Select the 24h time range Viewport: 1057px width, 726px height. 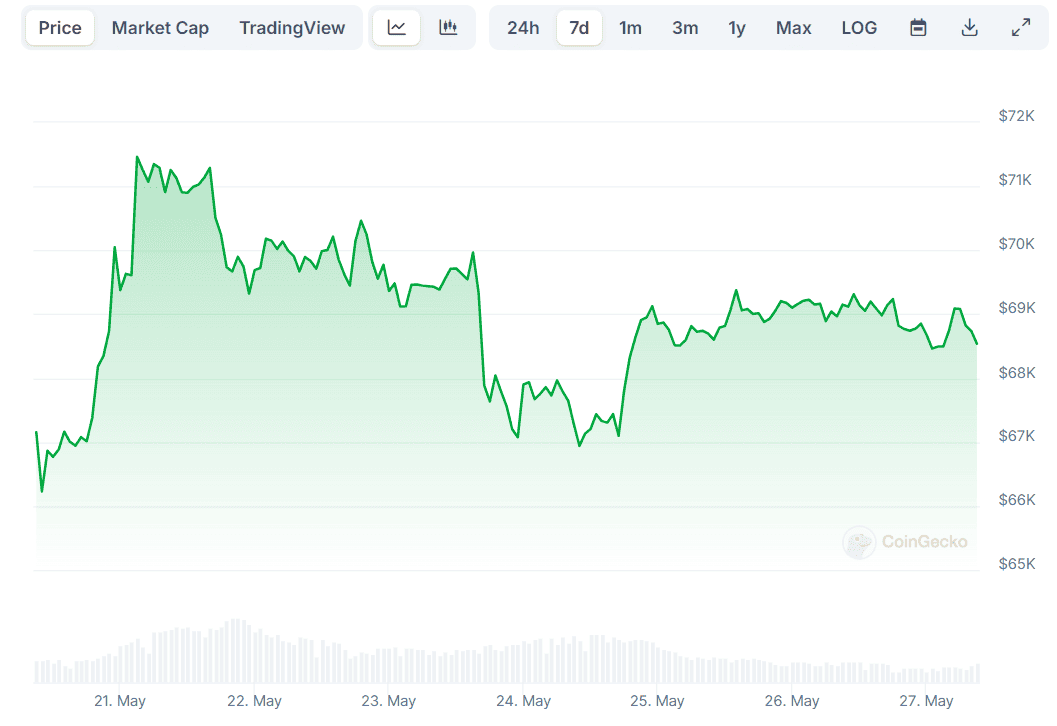click(523, 28)
